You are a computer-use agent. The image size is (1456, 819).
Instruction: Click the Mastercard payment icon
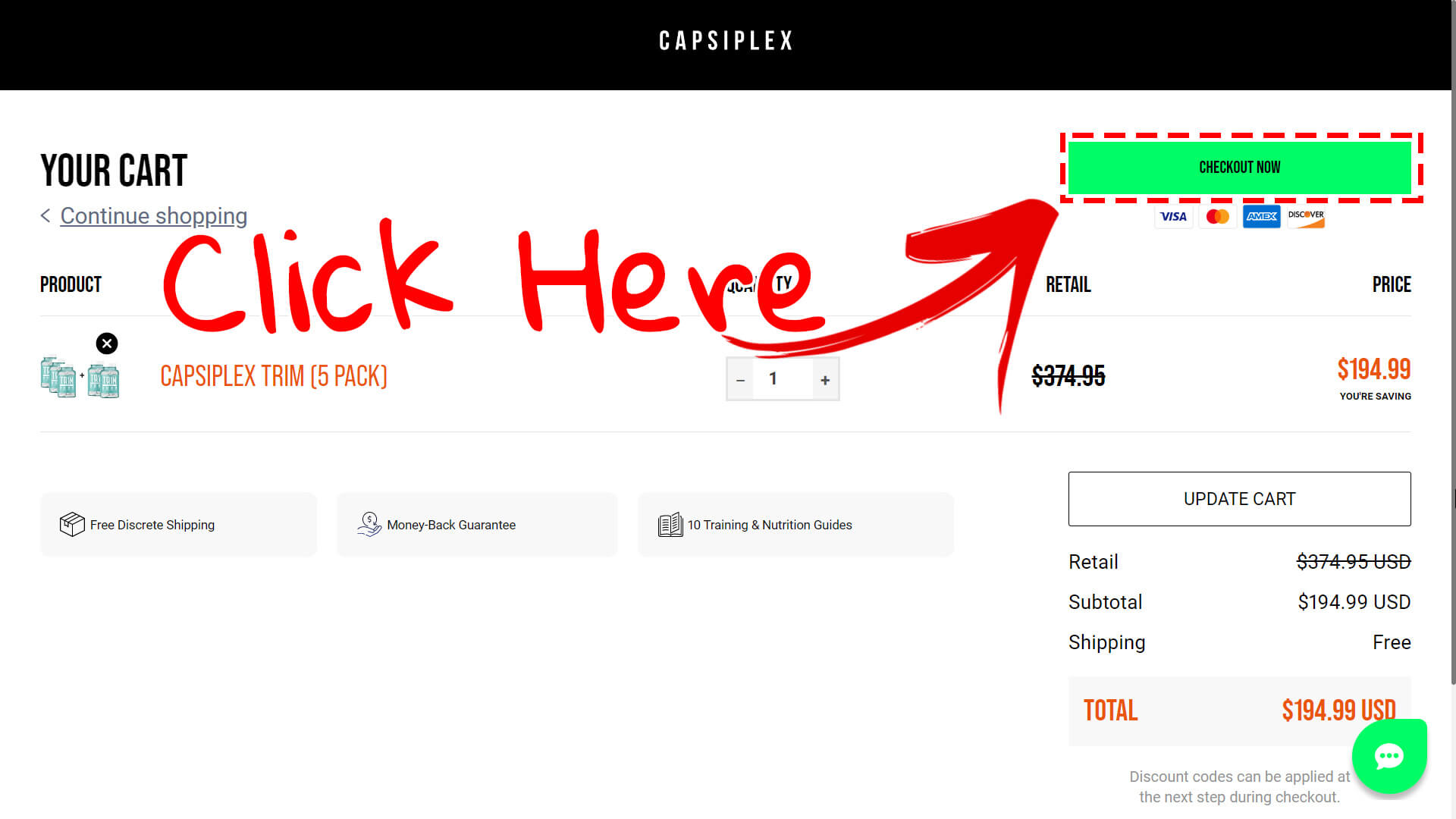click(1218, 216)
